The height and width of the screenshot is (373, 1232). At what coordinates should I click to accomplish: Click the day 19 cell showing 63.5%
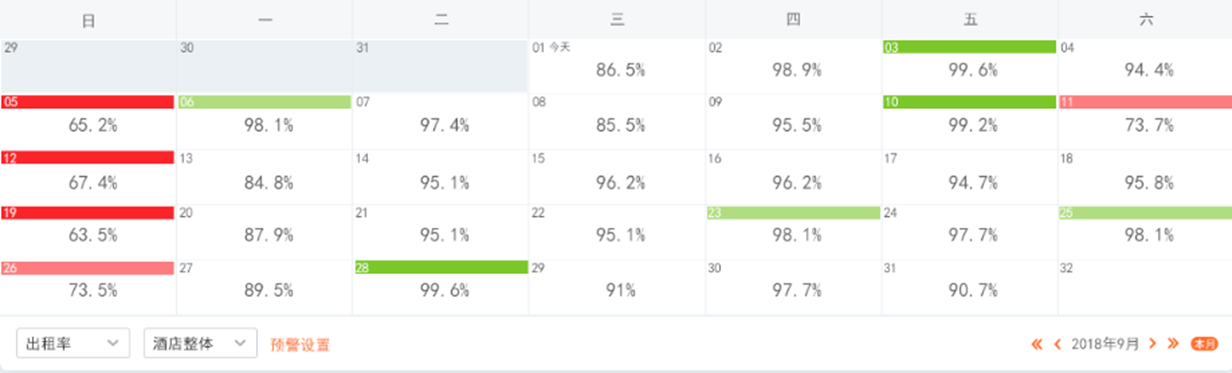(x=88, y=232)
